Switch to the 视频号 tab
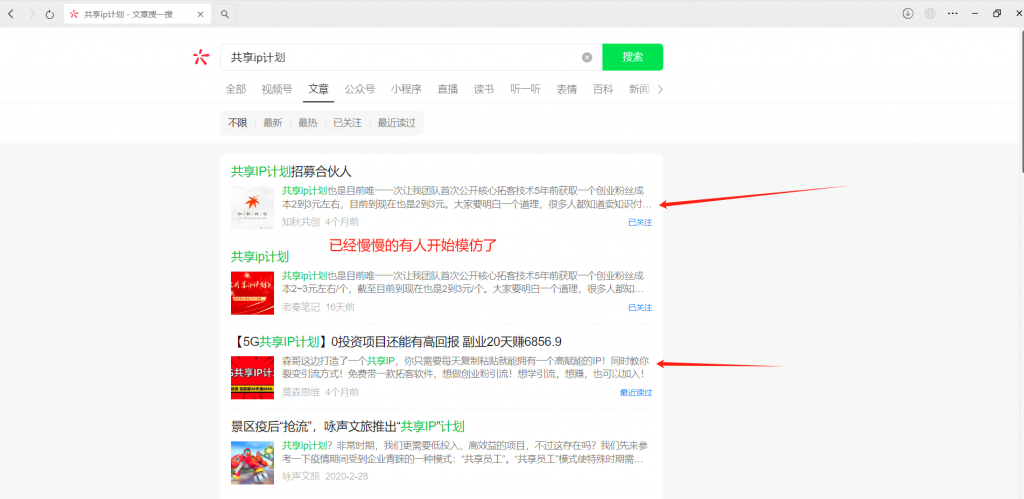This screenshot has width=1024, height=499. click(276, 89)
